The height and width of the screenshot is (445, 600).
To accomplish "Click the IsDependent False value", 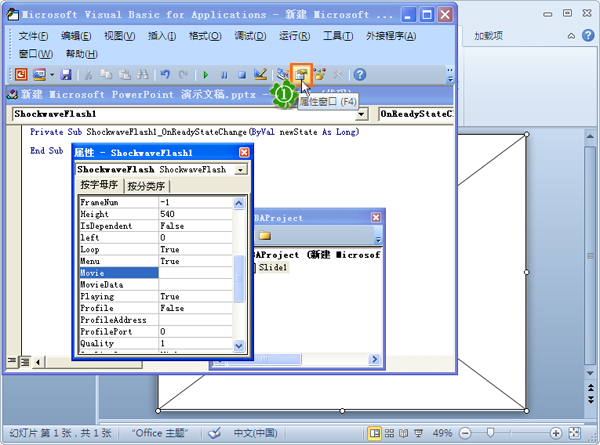I will pos(195,226).
